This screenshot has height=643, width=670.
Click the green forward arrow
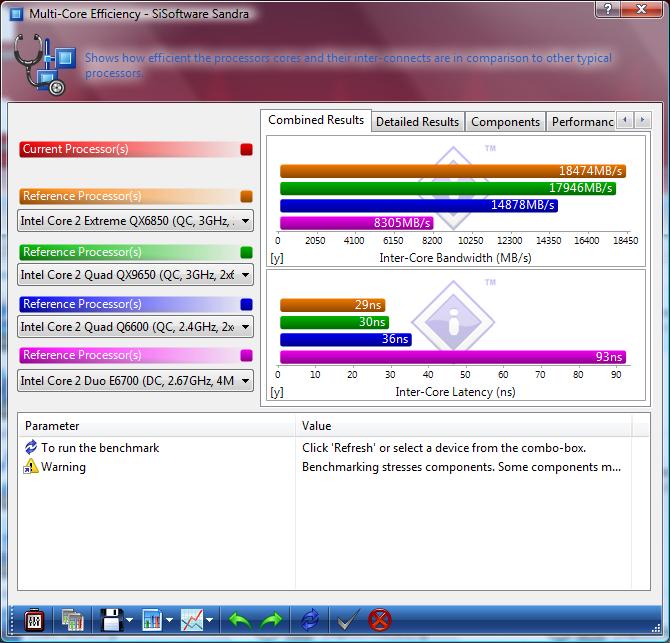(271, 620)
